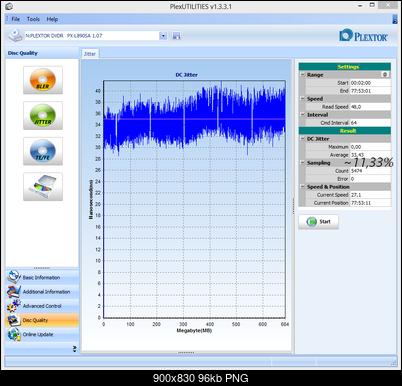Open the Tools menu
This screenshot has width=402, height=386.
(x=33, y=19)
